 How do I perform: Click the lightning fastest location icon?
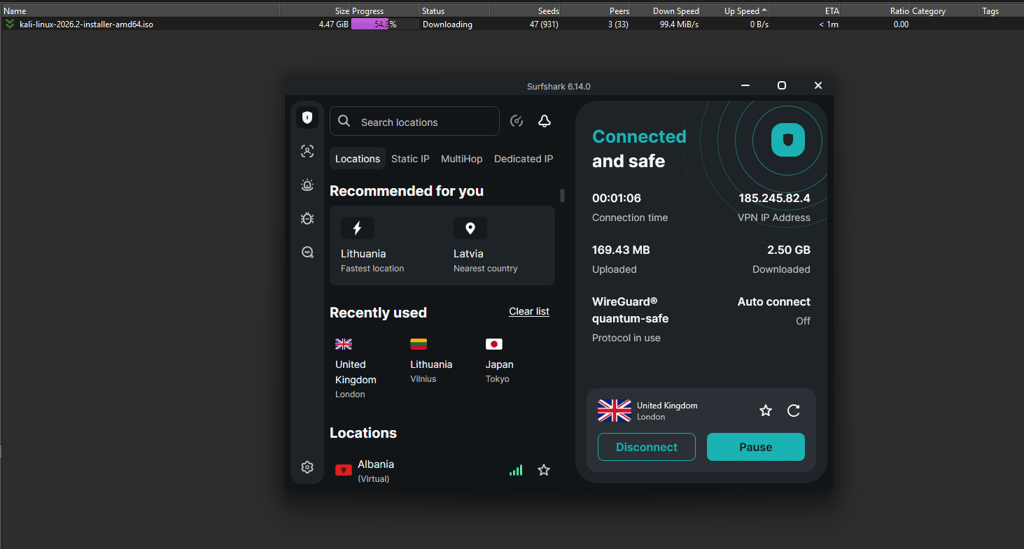357,228
